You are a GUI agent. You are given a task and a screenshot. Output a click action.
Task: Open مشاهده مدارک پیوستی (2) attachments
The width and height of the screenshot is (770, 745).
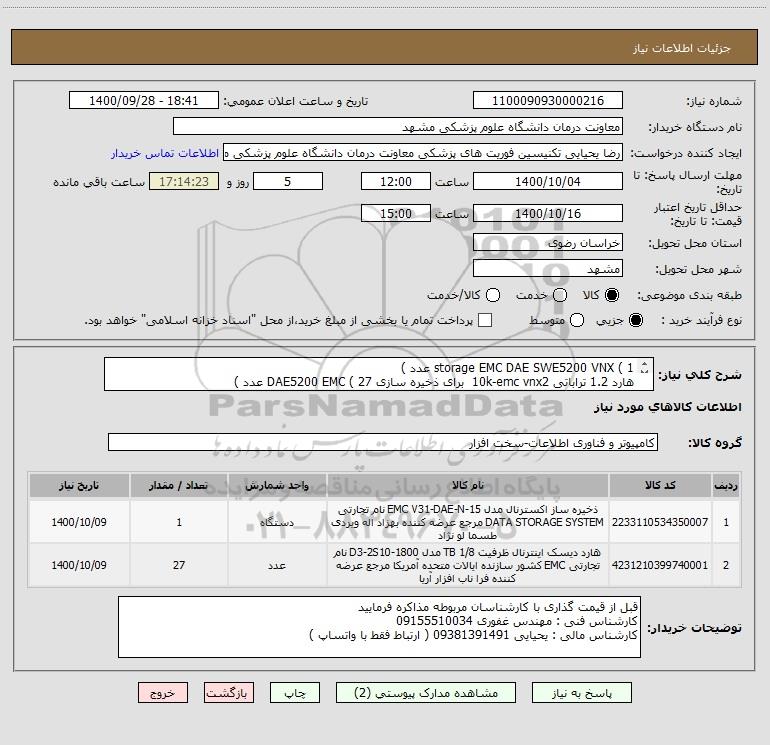click(x=426, y=692)
